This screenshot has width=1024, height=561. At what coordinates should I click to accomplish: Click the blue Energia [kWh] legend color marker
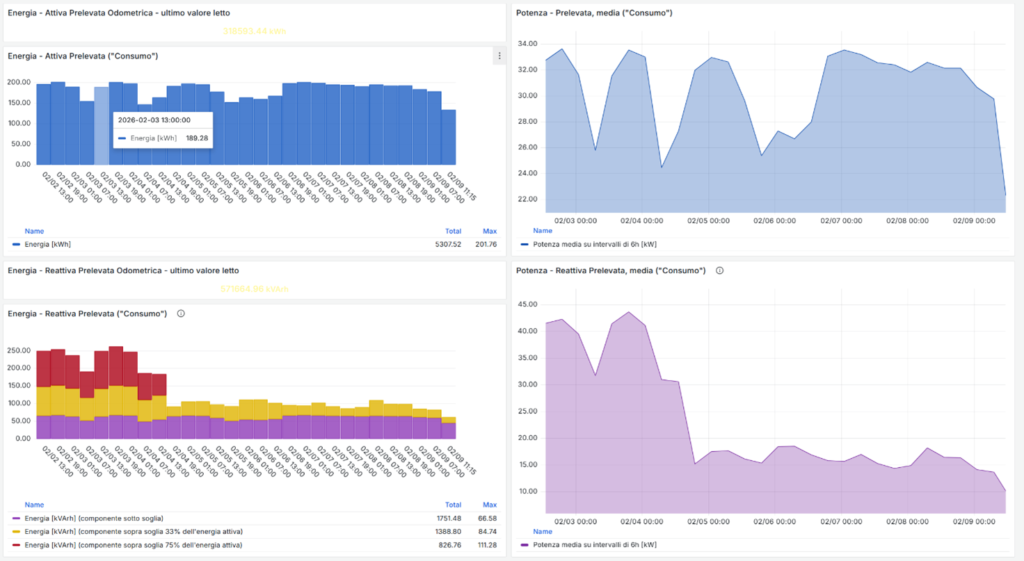[x=16, y=244]
